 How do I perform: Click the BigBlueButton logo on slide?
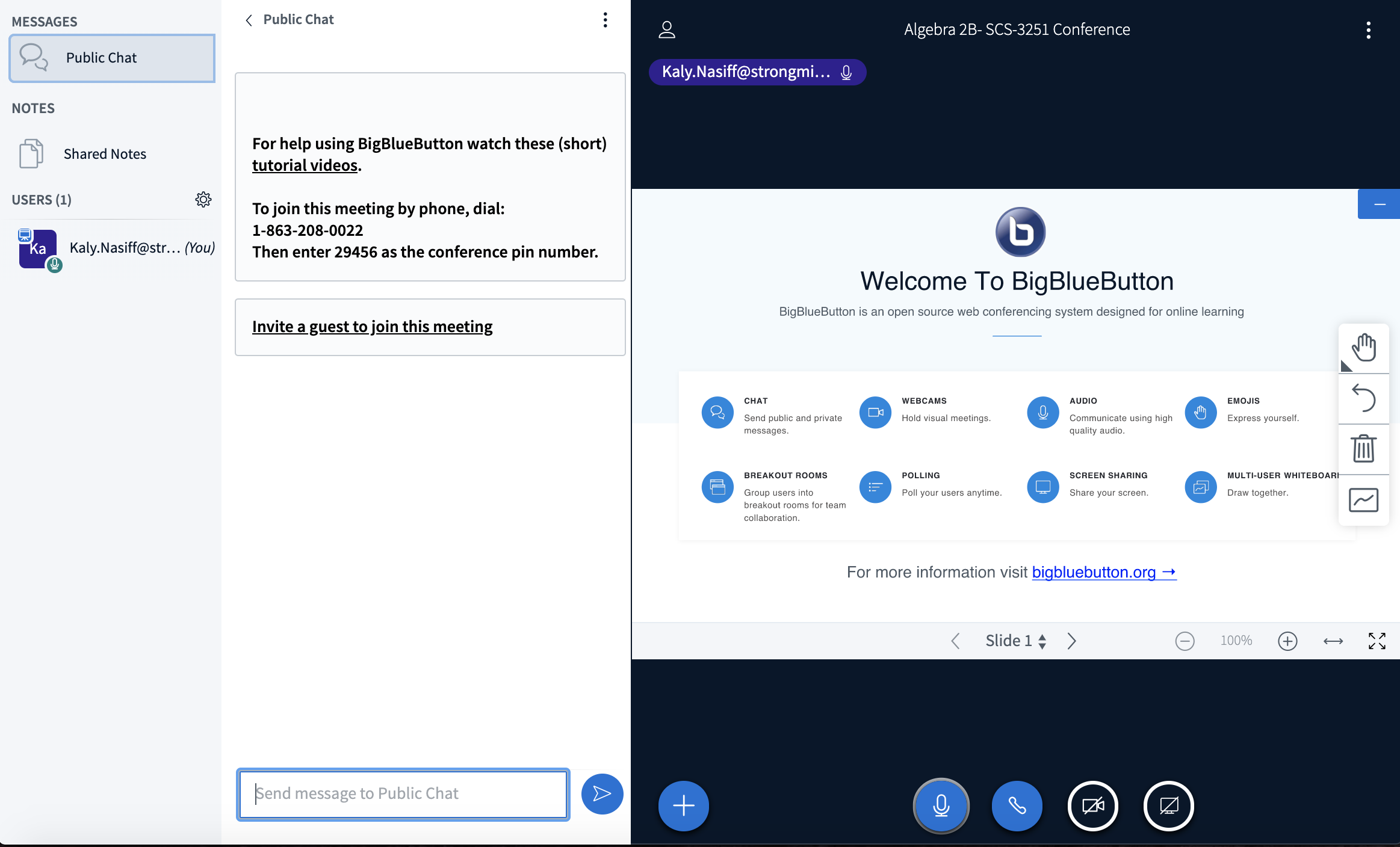pos(1021,232)
